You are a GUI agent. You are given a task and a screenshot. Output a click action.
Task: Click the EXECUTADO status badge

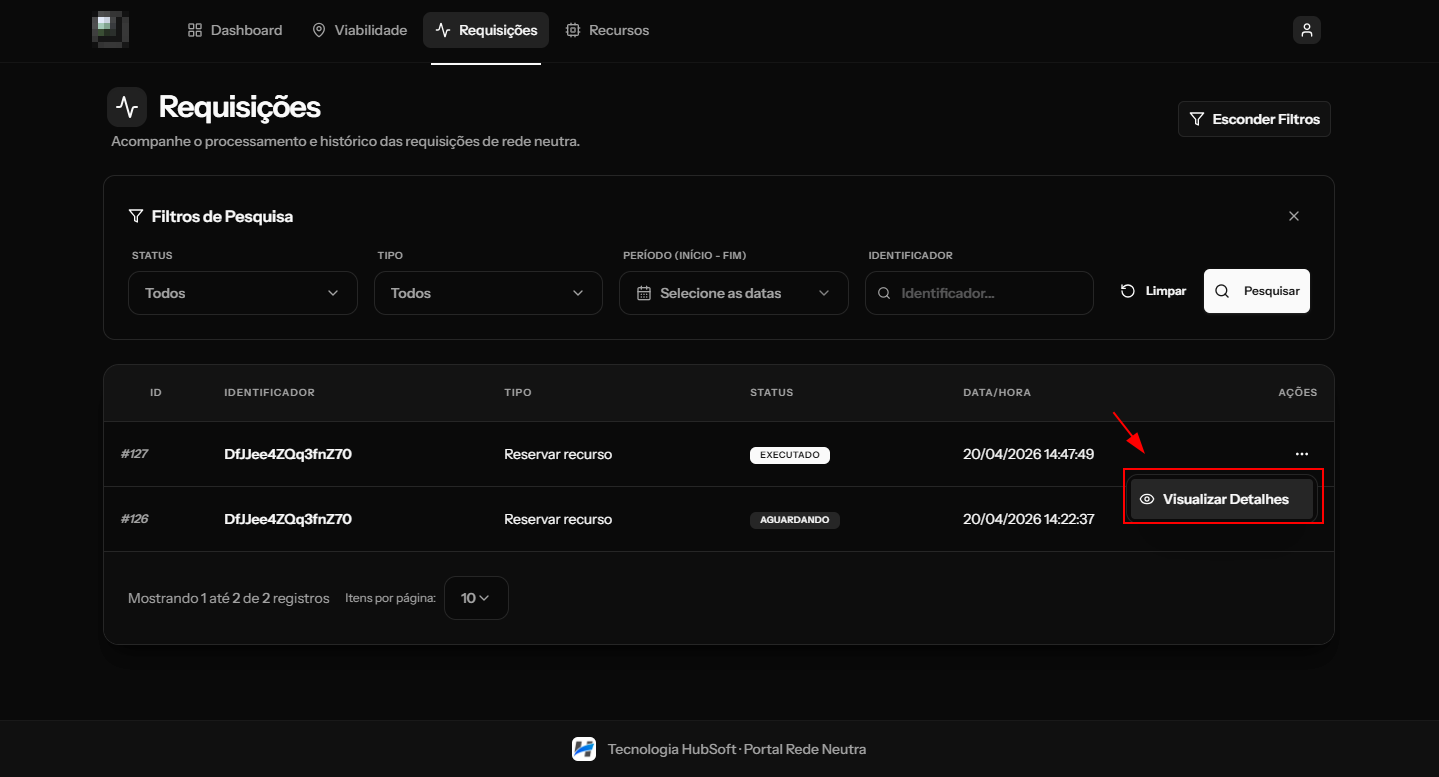pos(790,455)
